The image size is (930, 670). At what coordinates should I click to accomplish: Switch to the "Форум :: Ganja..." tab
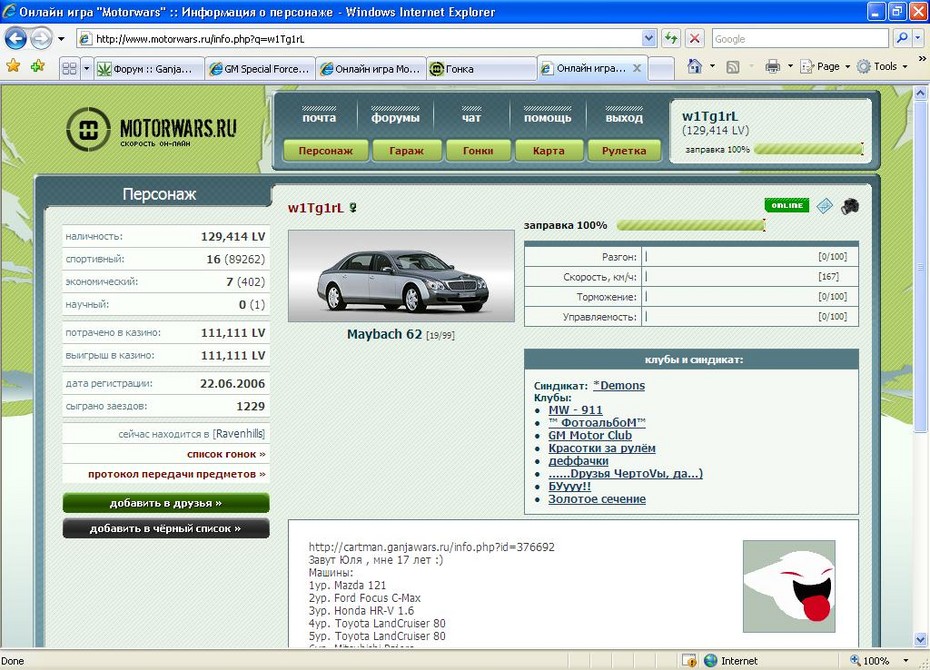[149, 69]
